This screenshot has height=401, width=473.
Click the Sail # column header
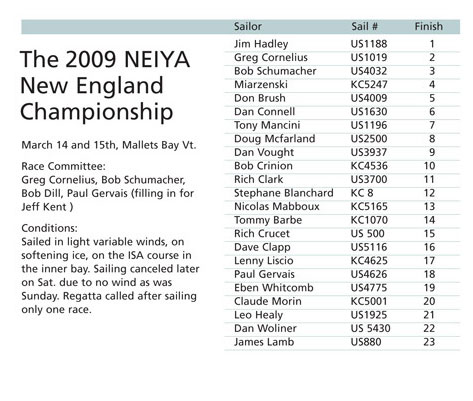click(364, 26)
